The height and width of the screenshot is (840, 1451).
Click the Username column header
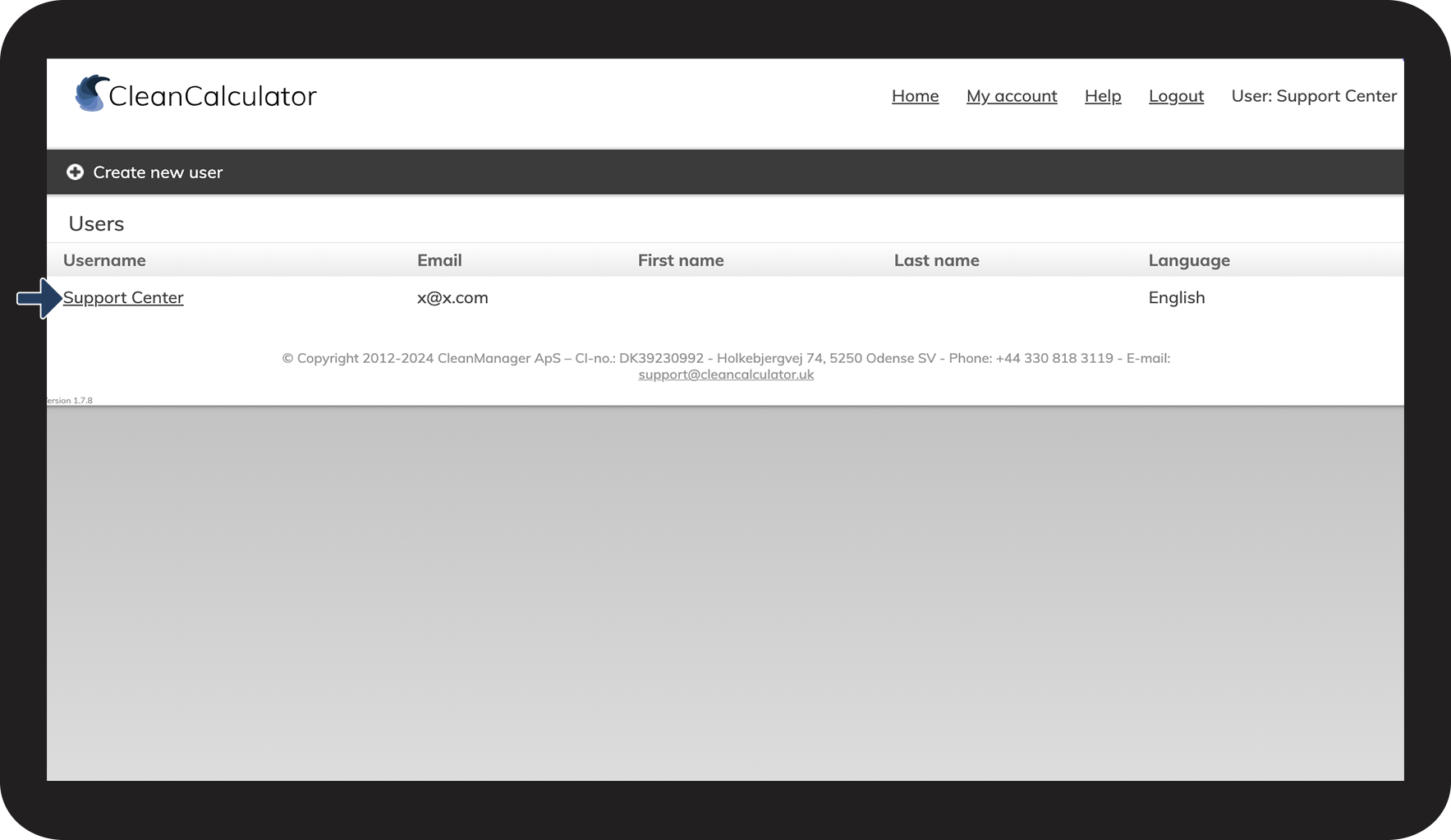[104, 260]
